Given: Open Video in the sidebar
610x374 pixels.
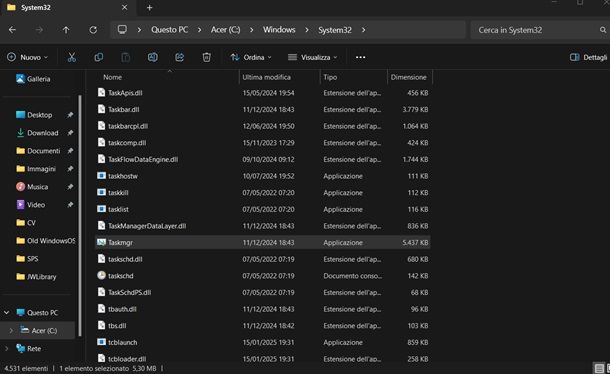Looking at the screenshot, I should click(30, 205).
